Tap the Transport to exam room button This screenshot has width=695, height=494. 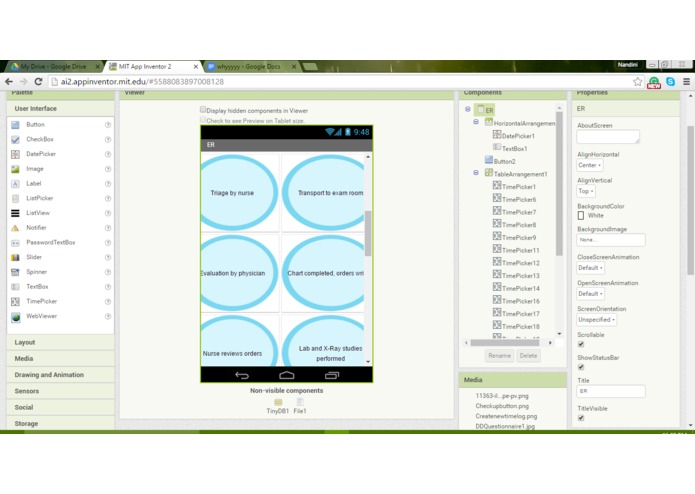pyautogui.click(x=323, y=193)
